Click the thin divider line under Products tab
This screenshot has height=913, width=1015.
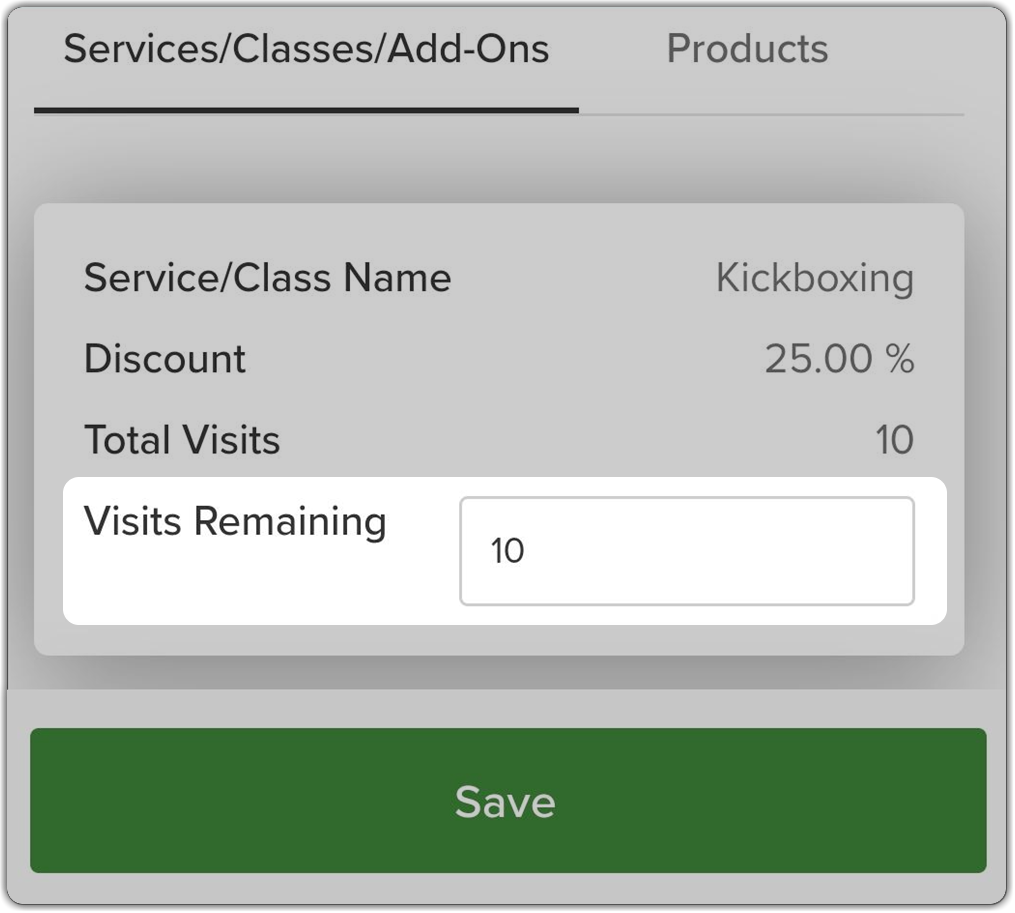(772, 115)
